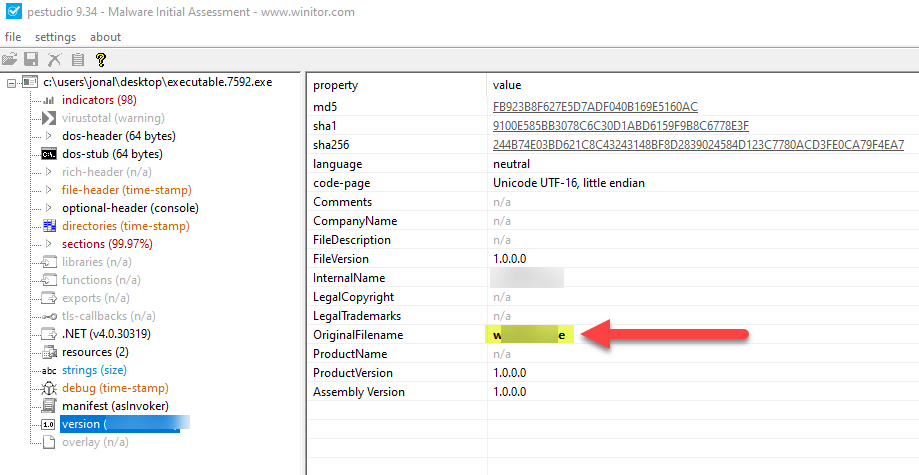Screen dimensions: 919x475
Task: Click the sha256 hash link
Action: click(698, 145)
